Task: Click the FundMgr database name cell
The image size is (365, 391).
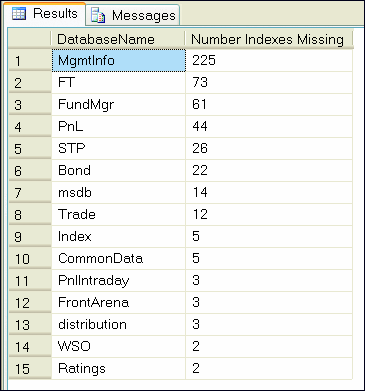Action: pyautogui.click(x=118, y=105)
